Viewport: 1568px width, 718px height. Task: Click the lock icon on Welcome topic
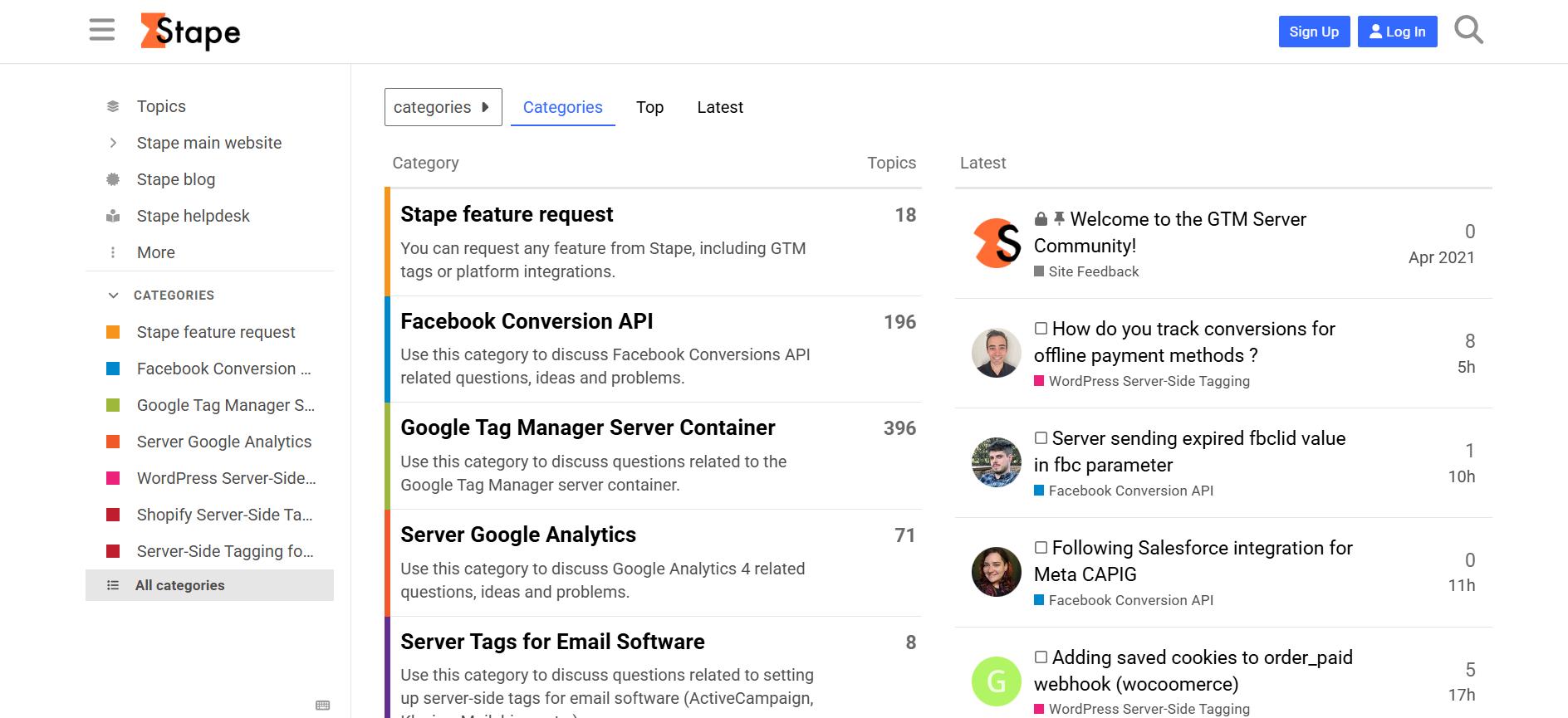(1041, 219)
